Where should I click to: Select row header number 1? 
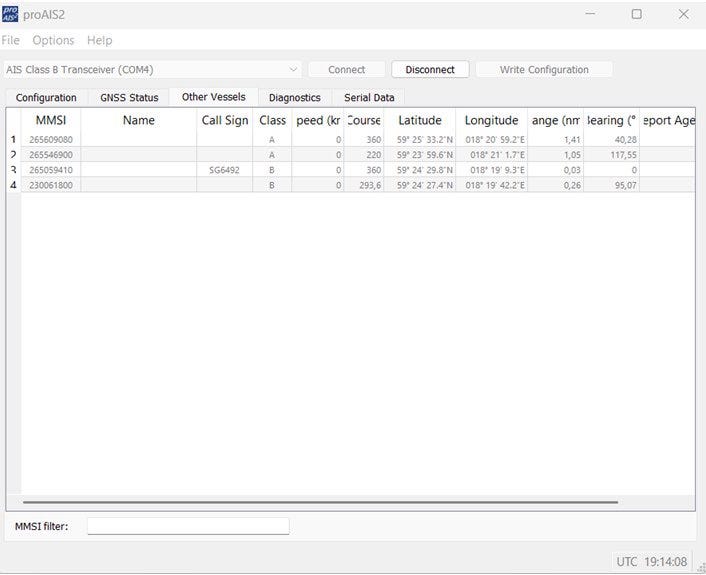pos(14,140)
